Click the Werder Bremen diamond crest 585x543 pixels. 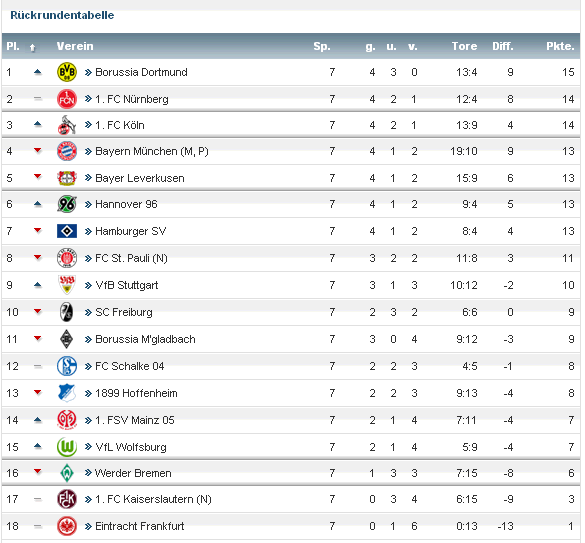coord(67,473)
